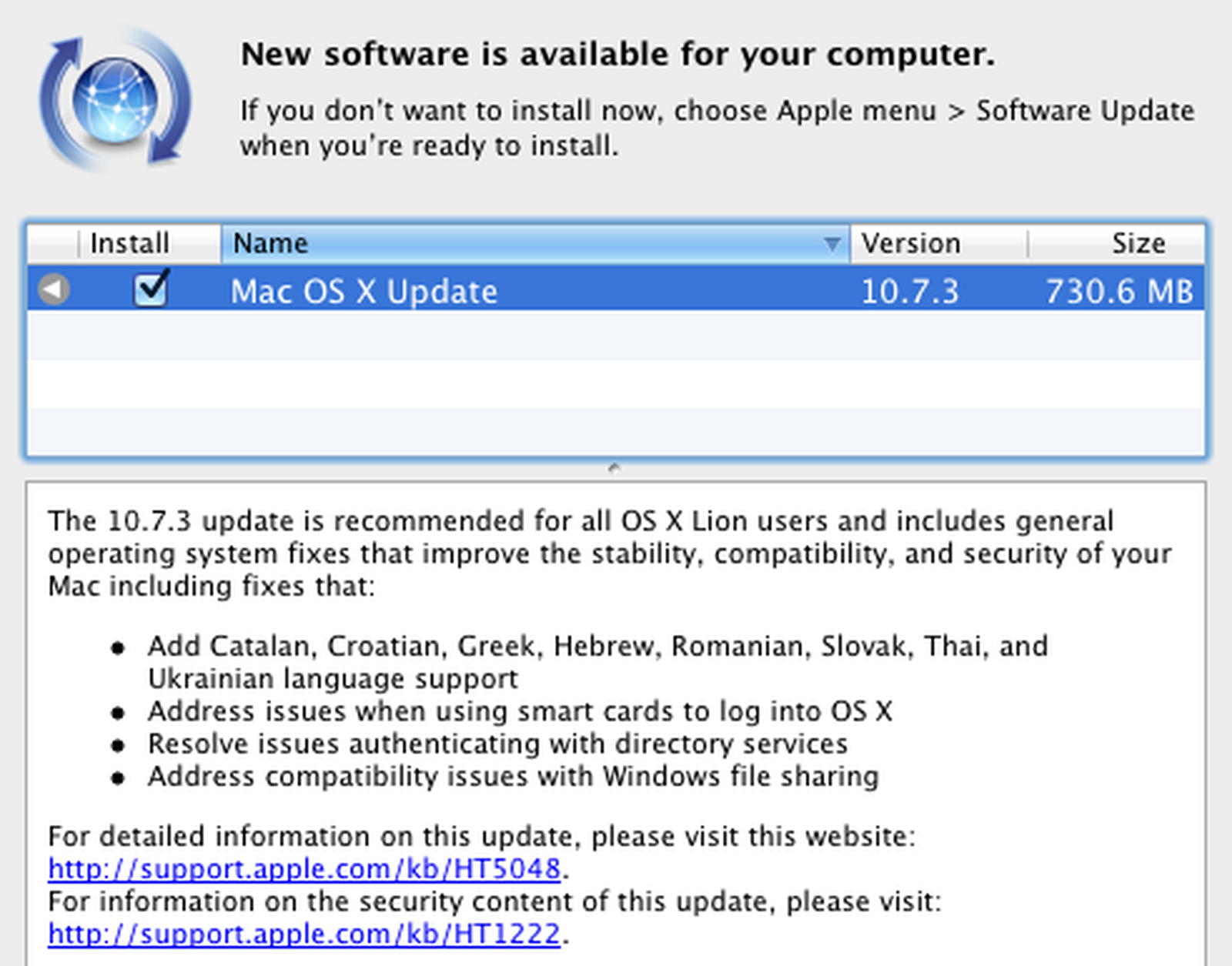Screen dimensions: 1232x966
Task: Click the empty row below Mac OS X Update
Action: [x=616, y=336]
